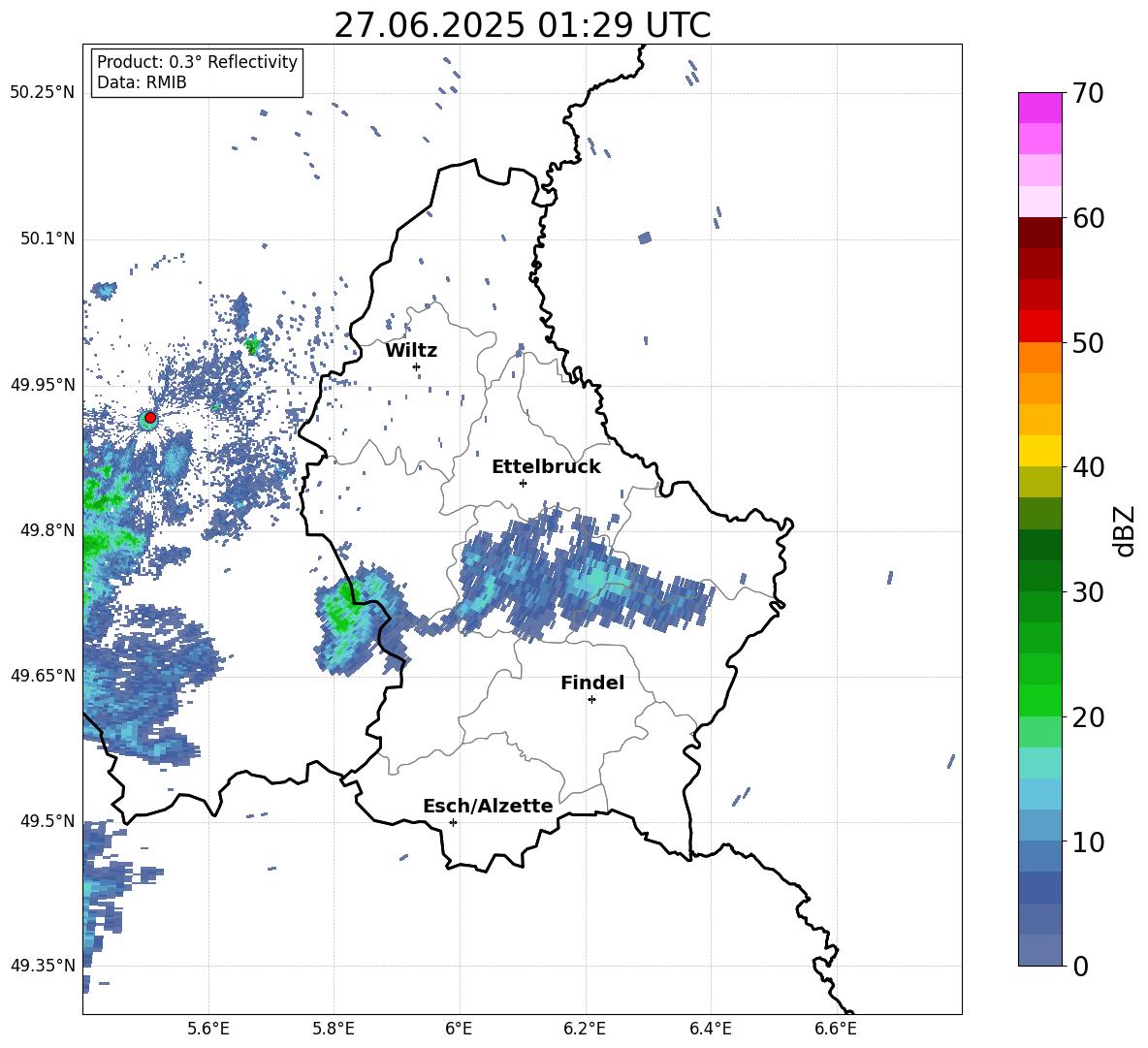1148x1048 pixels.
Task: Click the 5.6°E longitude label
Action: (208, 1029)
